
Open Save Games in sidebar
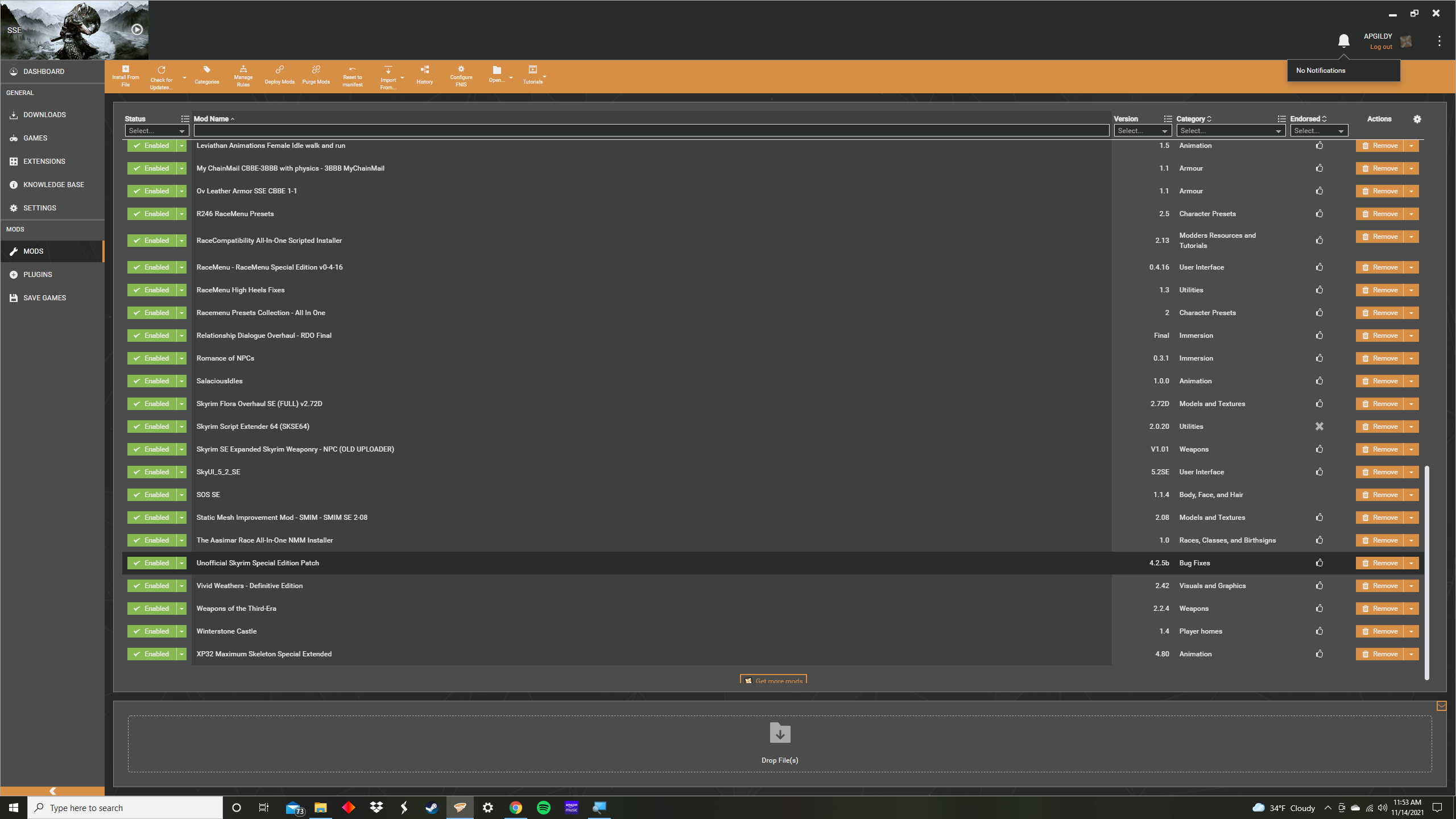(x=52, y=298)
